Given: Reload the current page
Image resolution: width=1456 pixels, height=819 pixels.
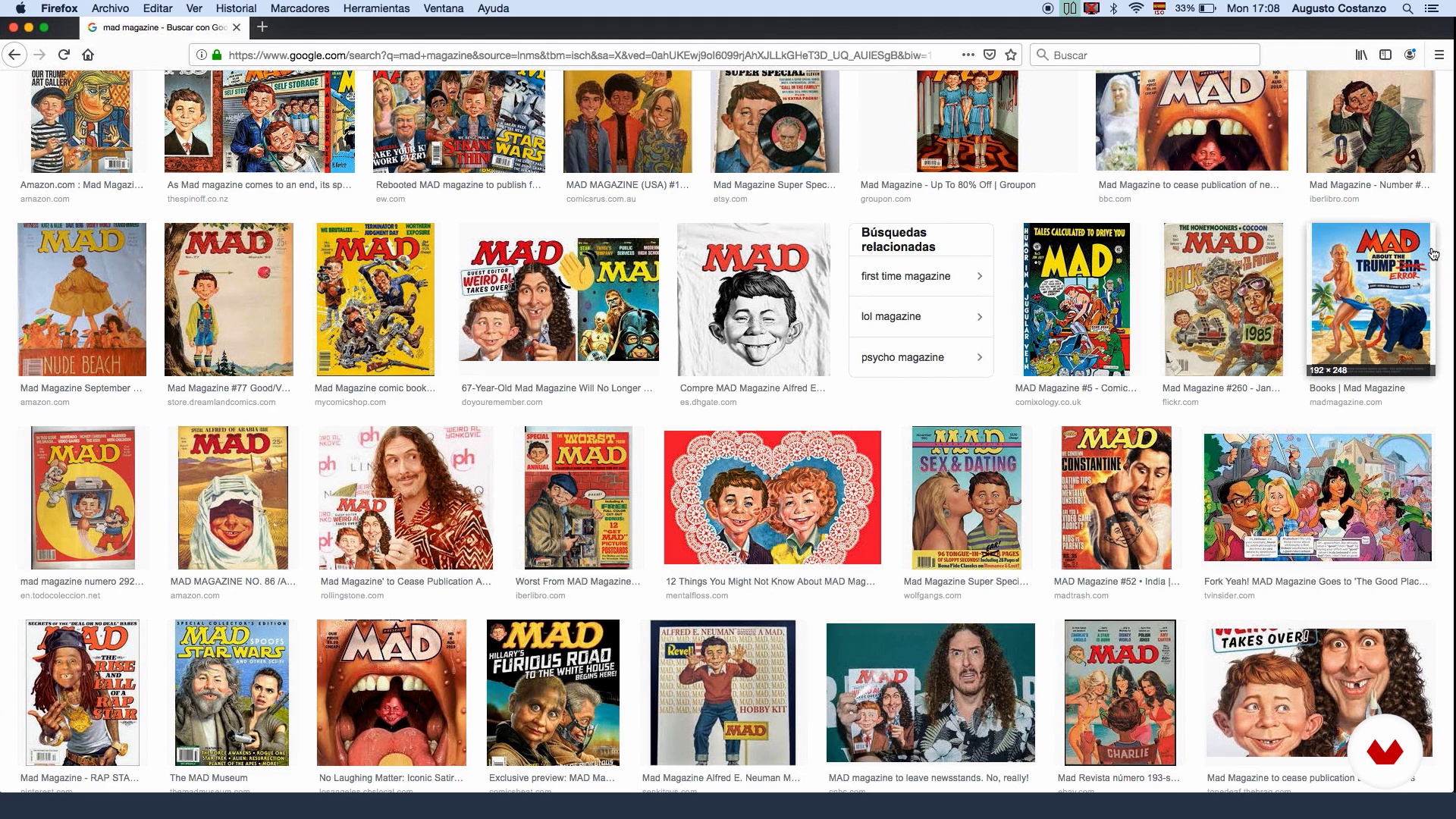Looking at the screenshot, I should (64, 55).
